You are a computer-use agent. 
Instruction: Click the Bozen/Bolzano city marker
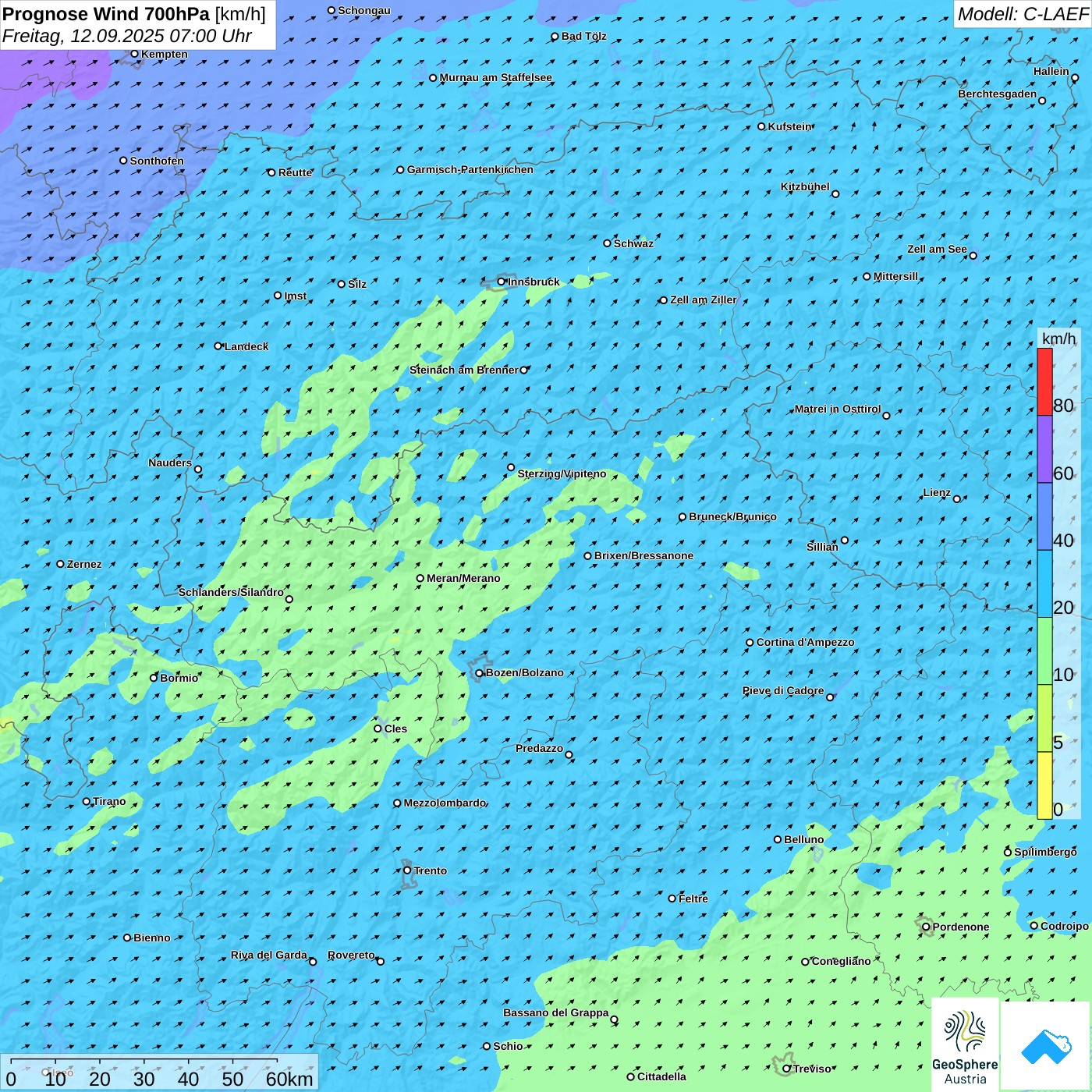click(480, 673)
